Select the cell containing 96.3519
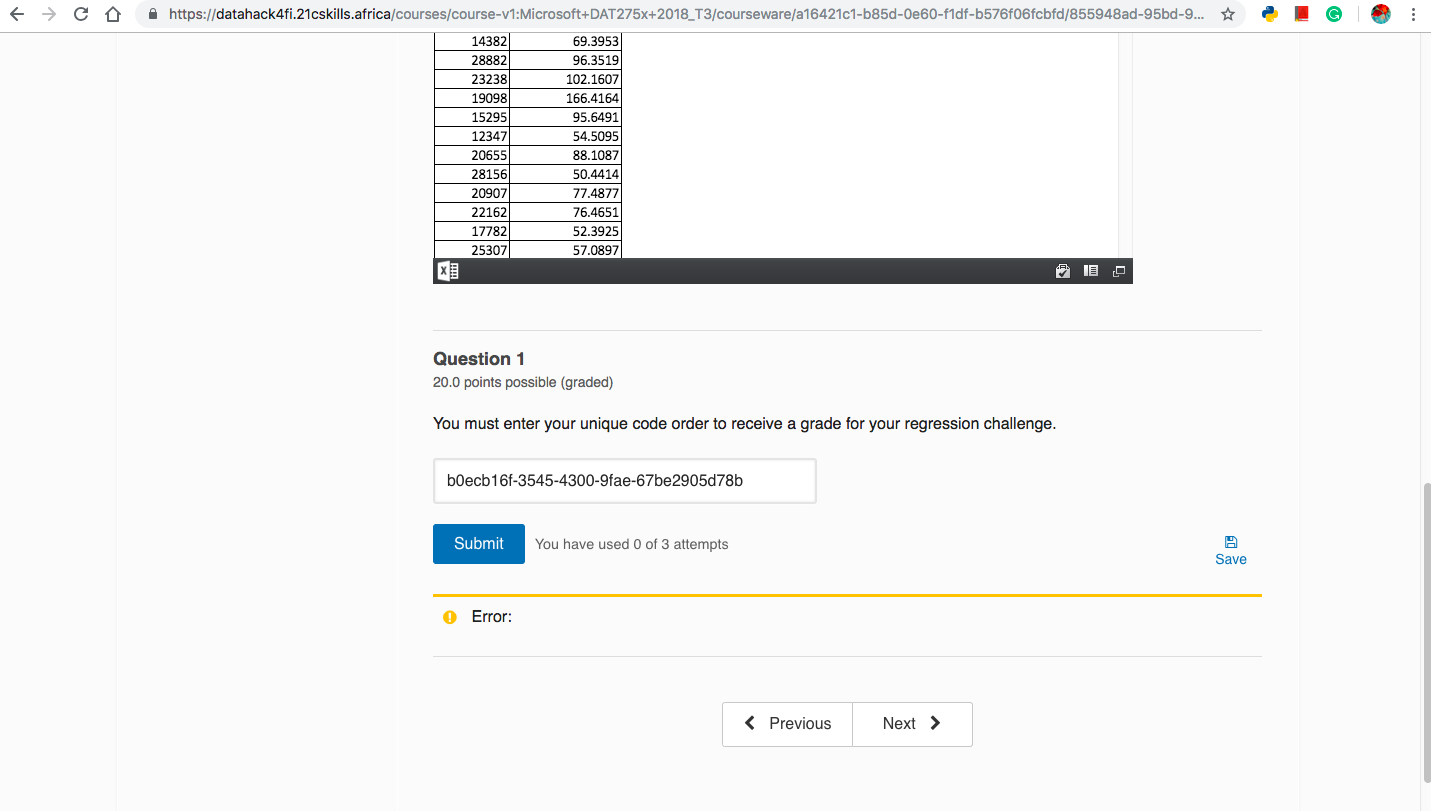The height and width of the screenshot is (811, 1431). click(x=566, y=60)
